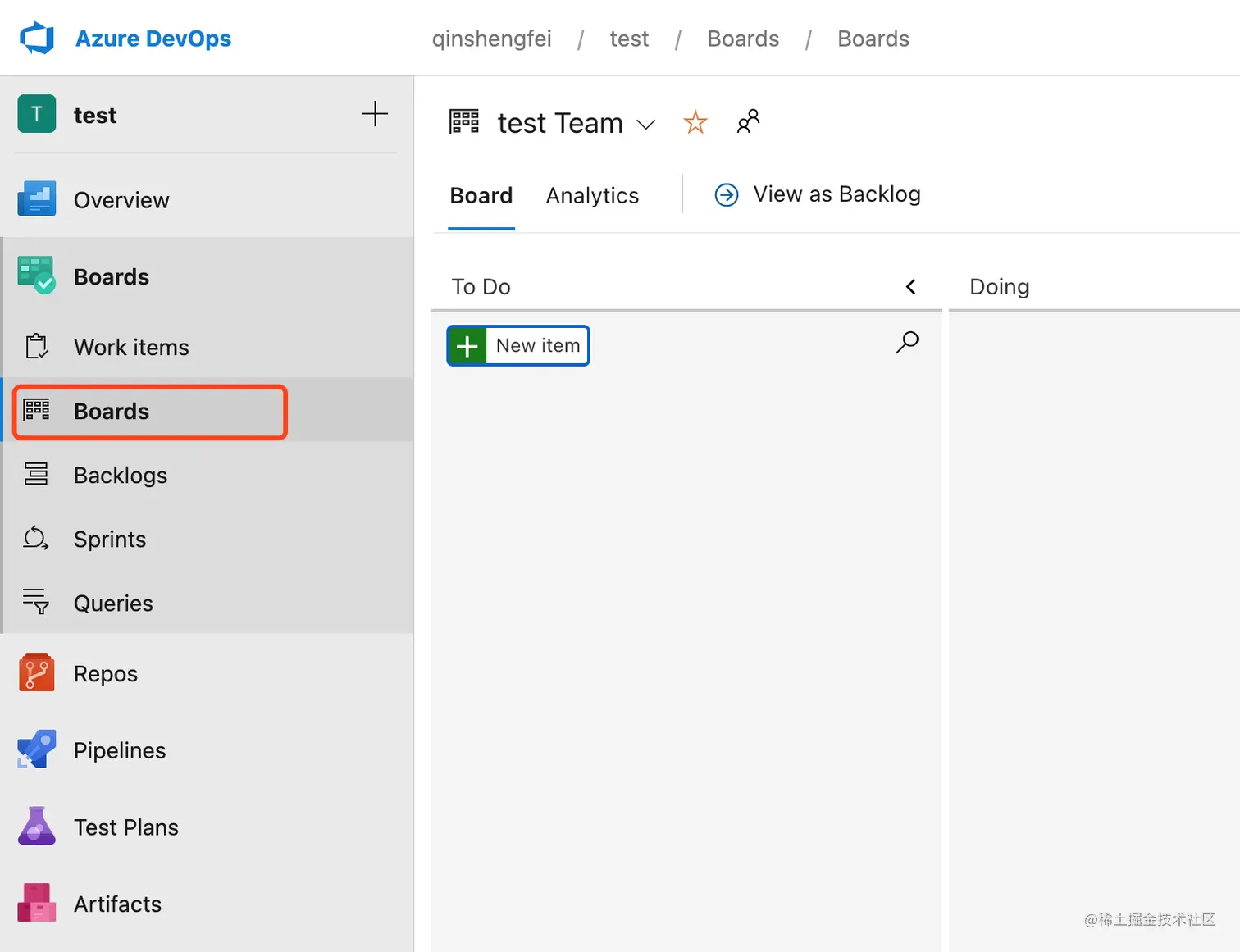
Task: Click the green plus on New item
Action: click(x=467, y=346)
